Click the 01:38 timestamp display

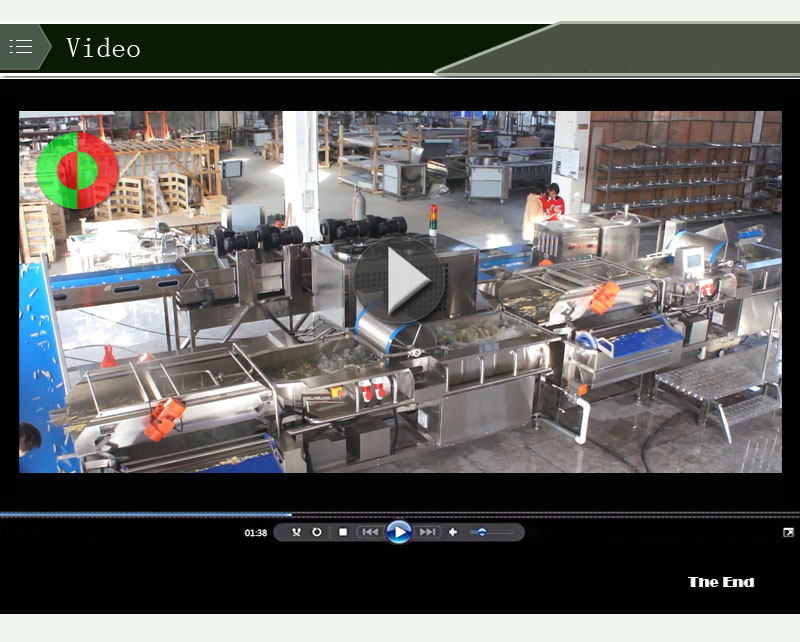pos(255,532)
